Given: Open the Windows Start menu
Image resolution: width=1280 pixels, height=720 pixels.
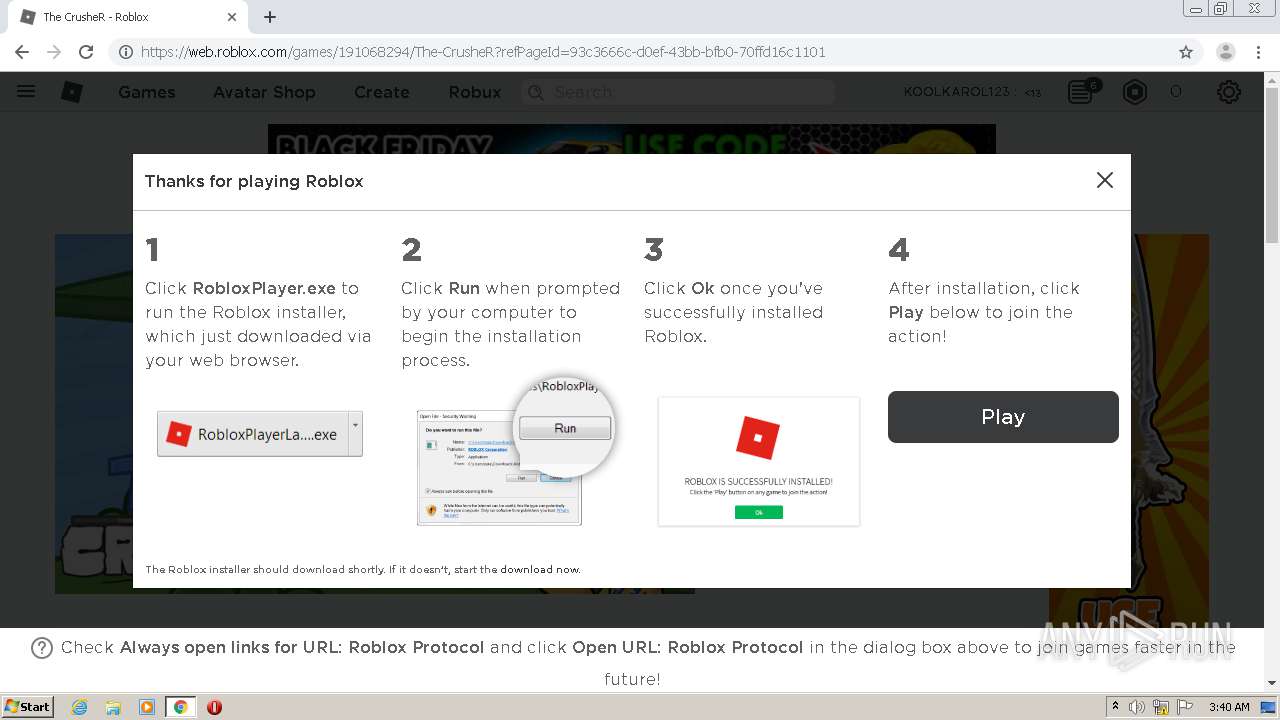Looking at the screenshot, I should pyautogui.click(x=28, y=706).
